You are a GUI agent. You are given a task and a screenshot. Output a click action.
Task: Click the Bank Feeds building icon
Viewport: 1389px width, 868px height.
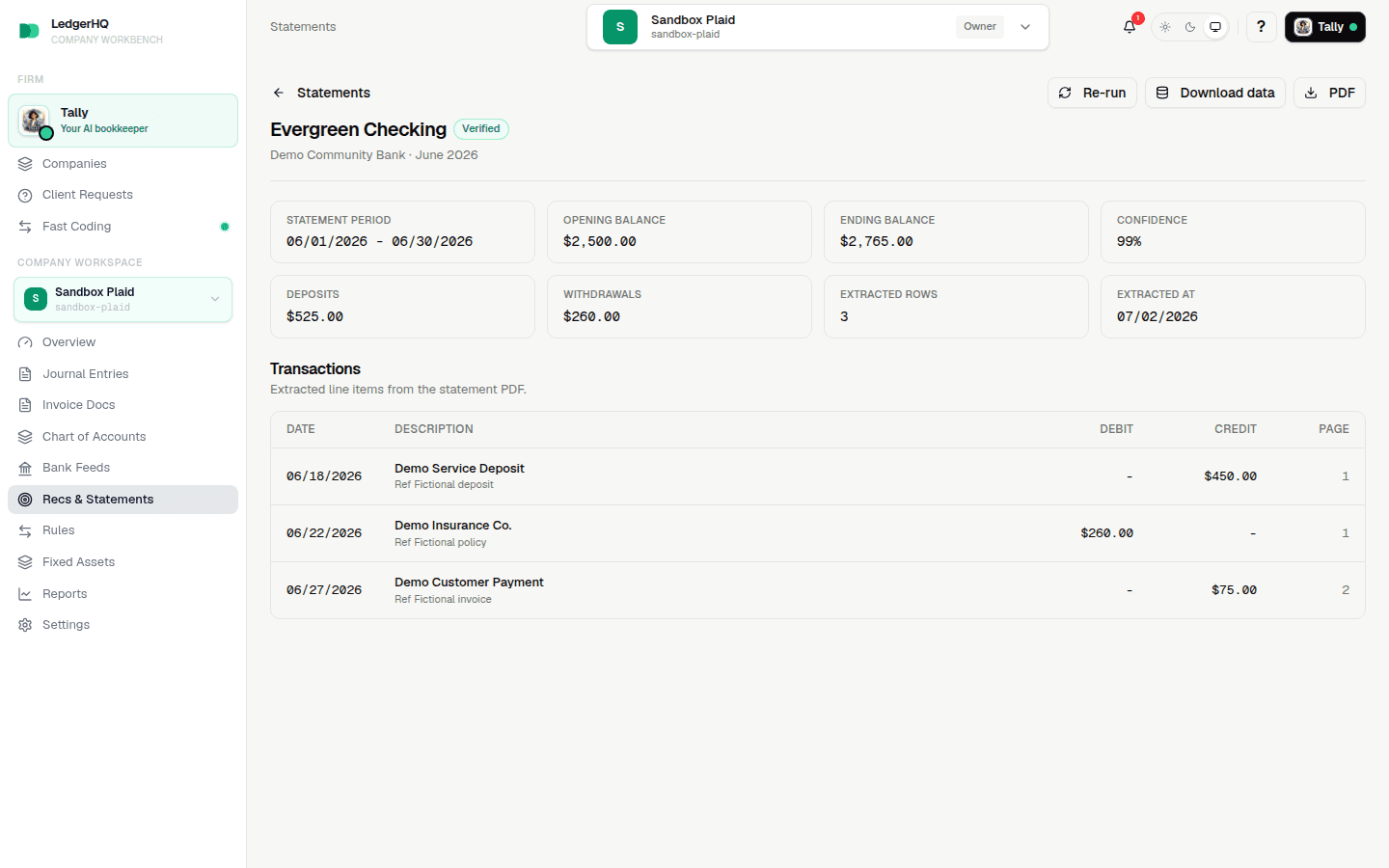25,468
